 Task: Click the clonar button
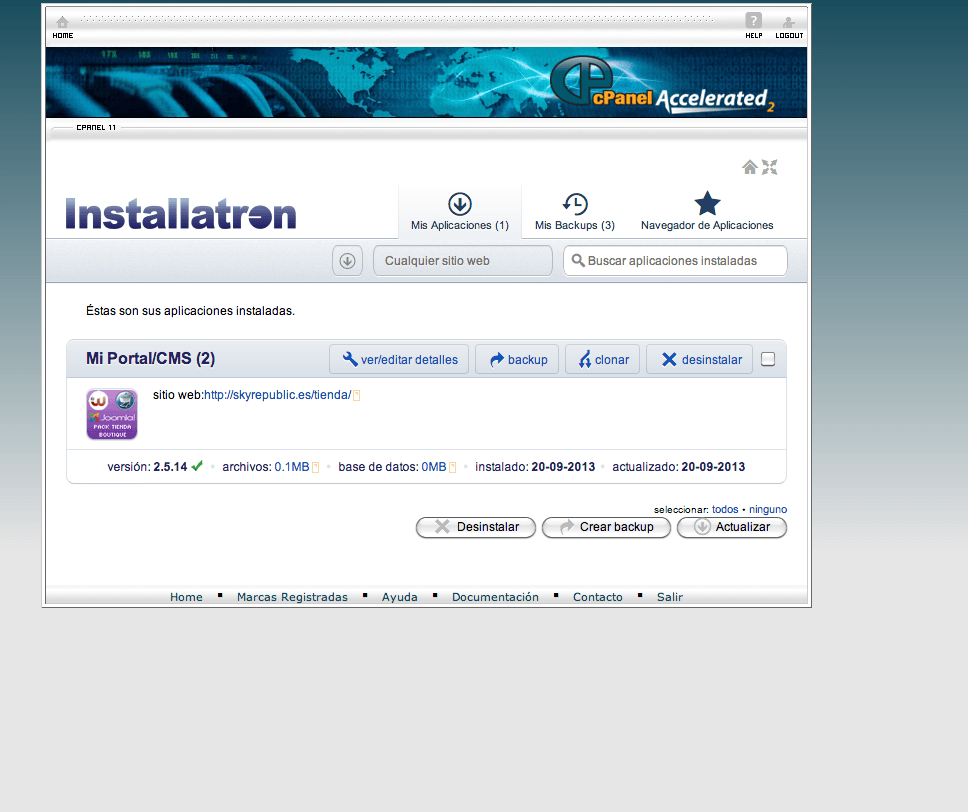(603, 359)
